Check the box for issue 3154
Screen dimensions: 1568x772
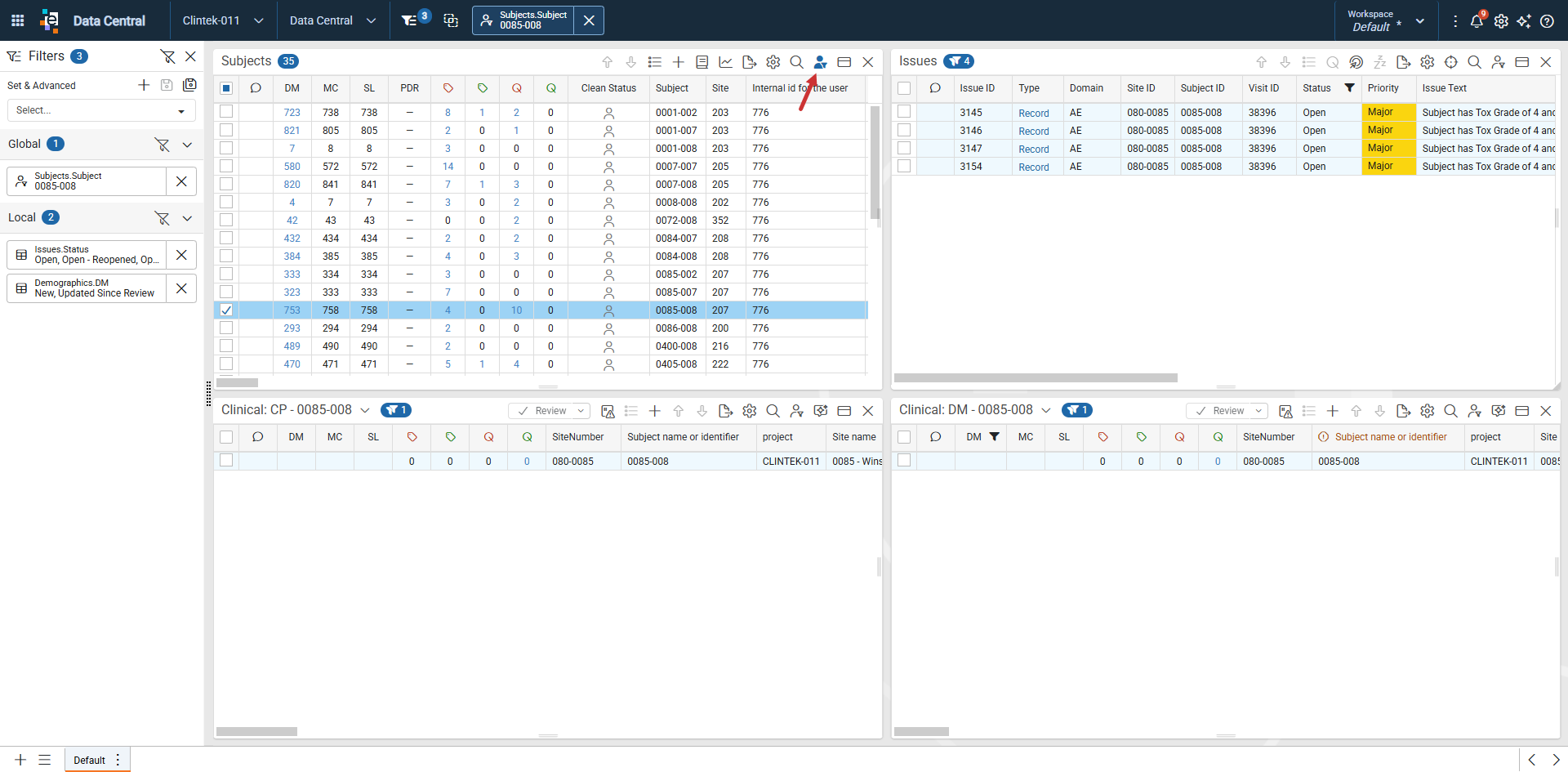(904, 166)
